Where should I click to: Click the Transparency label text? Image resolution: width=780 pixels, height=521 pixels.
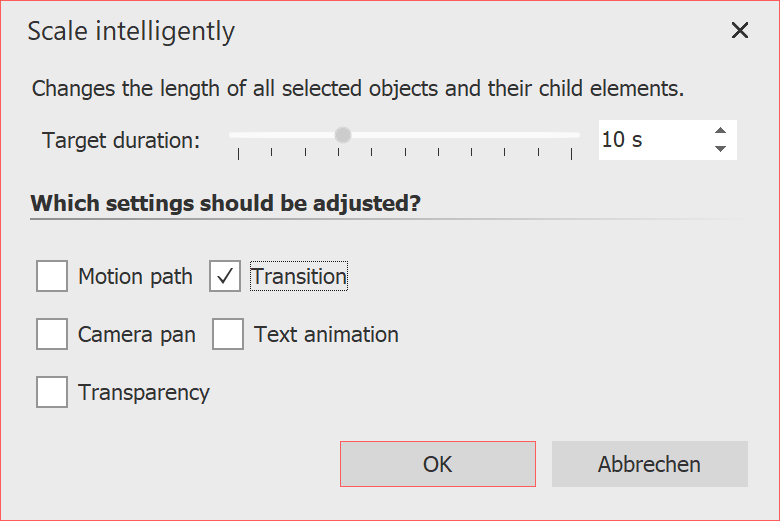[x=144, y=392]
